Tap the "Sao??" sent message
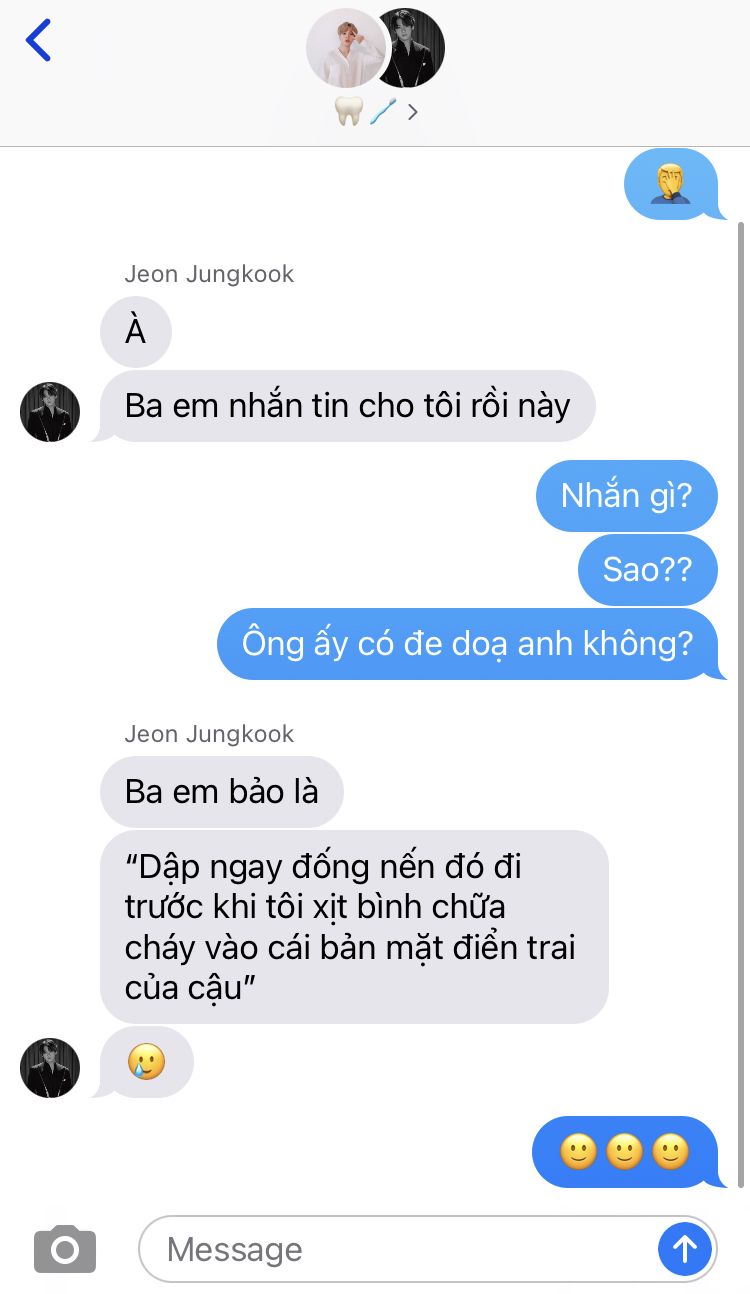Image resolution: width=750 pixels, height=1294 pixels. point(648,569)
